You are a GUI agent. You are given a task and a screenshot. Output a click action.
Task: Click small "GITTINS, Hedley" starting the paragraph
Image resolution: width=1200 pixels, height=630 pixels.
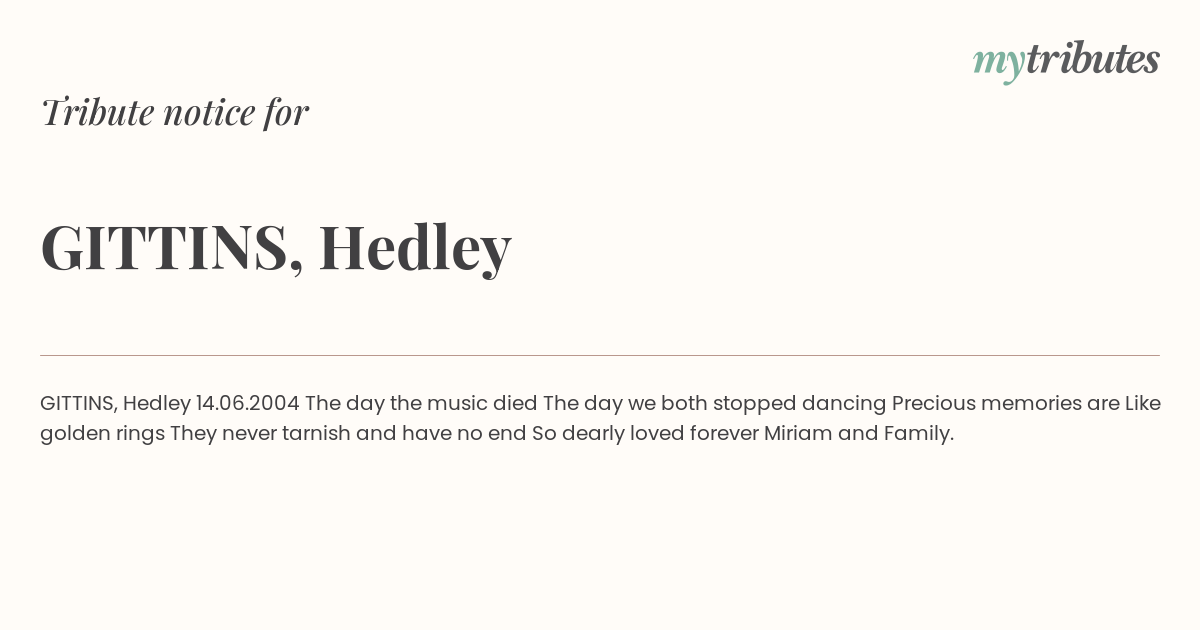[115, 404]
